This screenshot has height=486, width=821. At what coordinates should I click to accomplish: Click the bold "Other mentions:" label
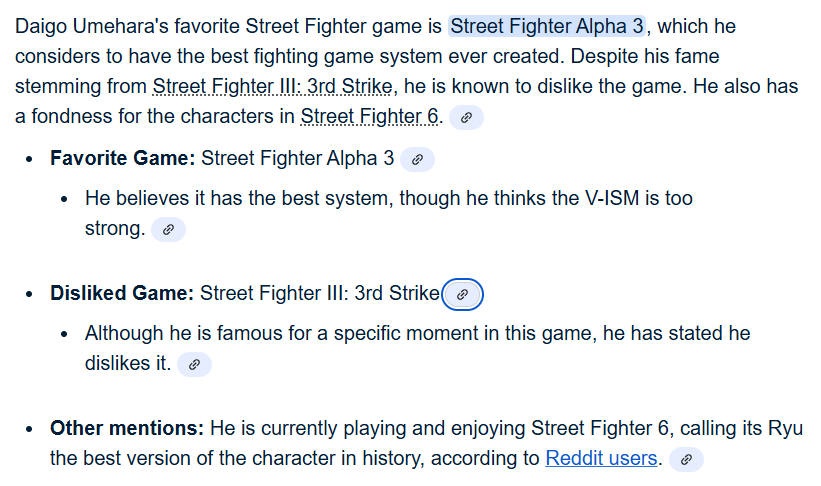(127, 428)
